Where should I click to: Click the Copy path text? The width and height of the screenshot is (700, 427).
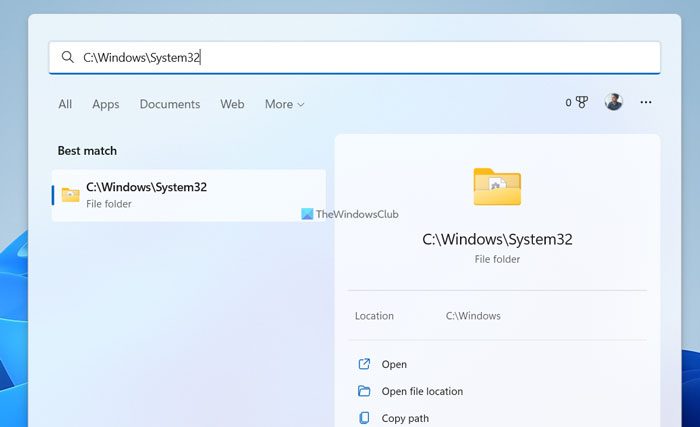405,418
